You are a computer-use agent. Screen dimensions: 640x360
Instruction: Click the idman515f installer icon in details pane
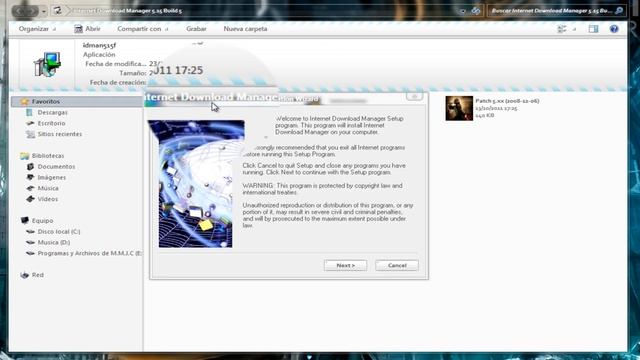47,64
